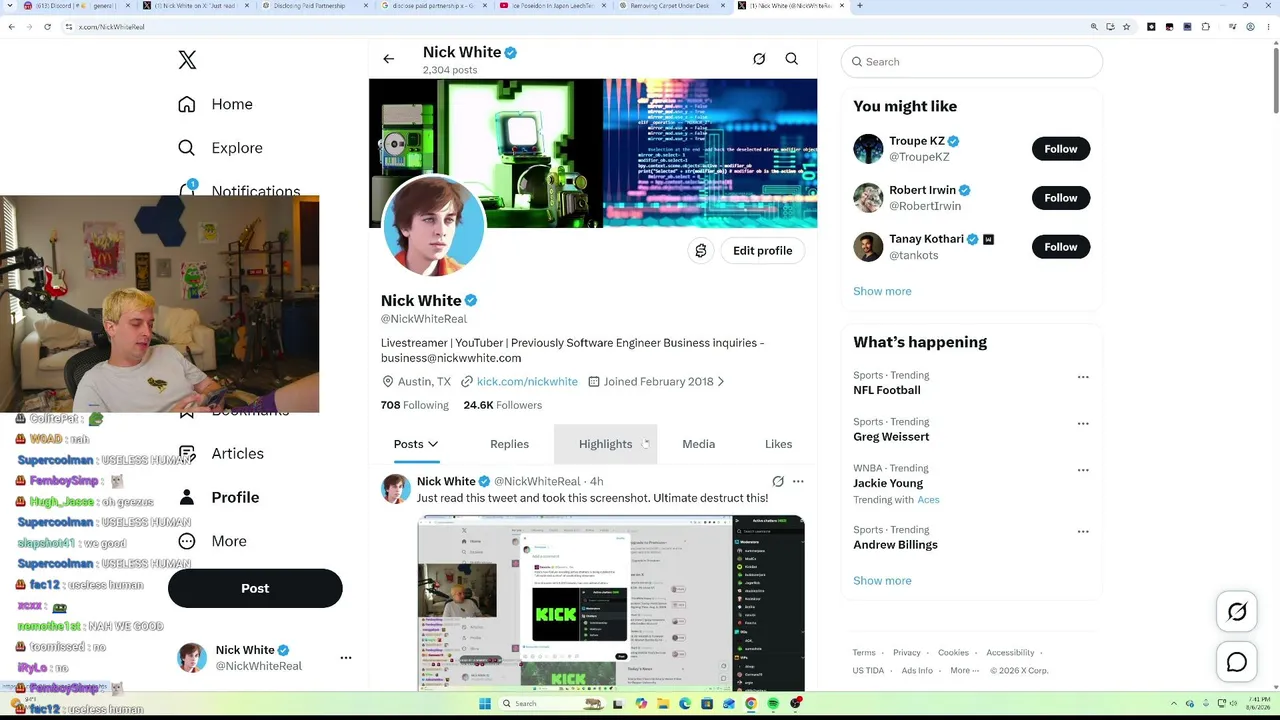Open Troupe KZ's profile avatar
The height and width of the screenshot is (720, 1280).
[868, 149]
